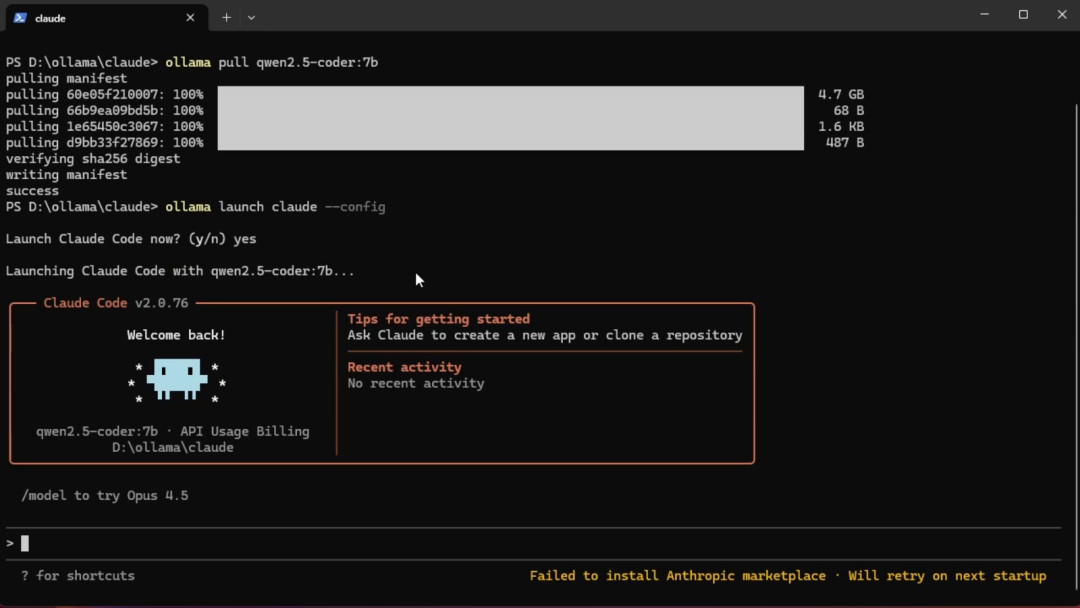Click 'No recent activity' text

(x=415, y=384)
